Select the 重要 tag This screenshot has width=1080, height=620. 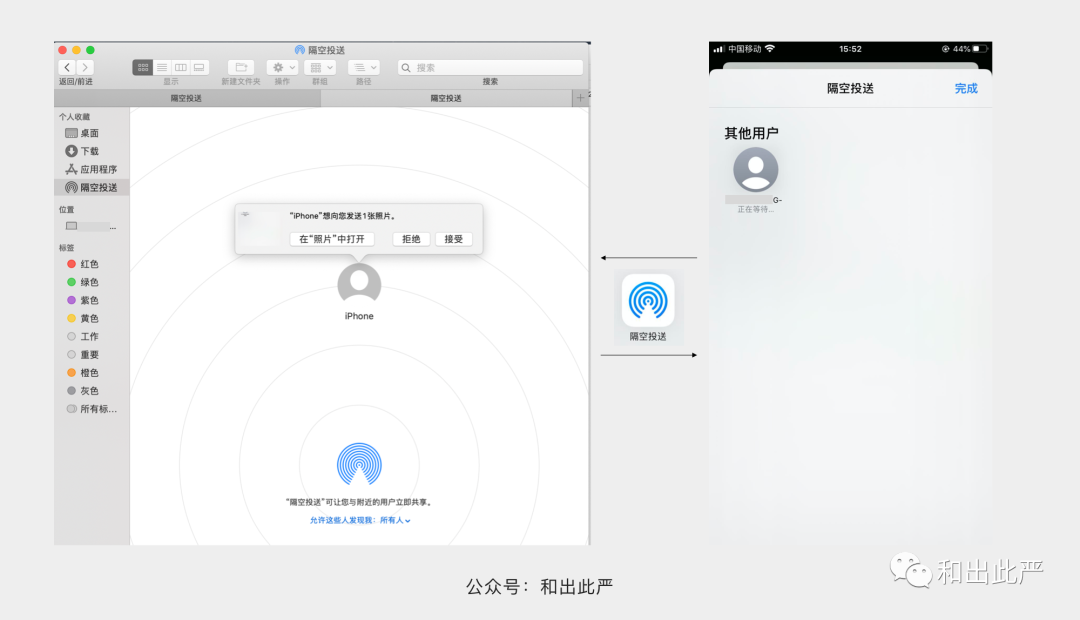(91, 355)
